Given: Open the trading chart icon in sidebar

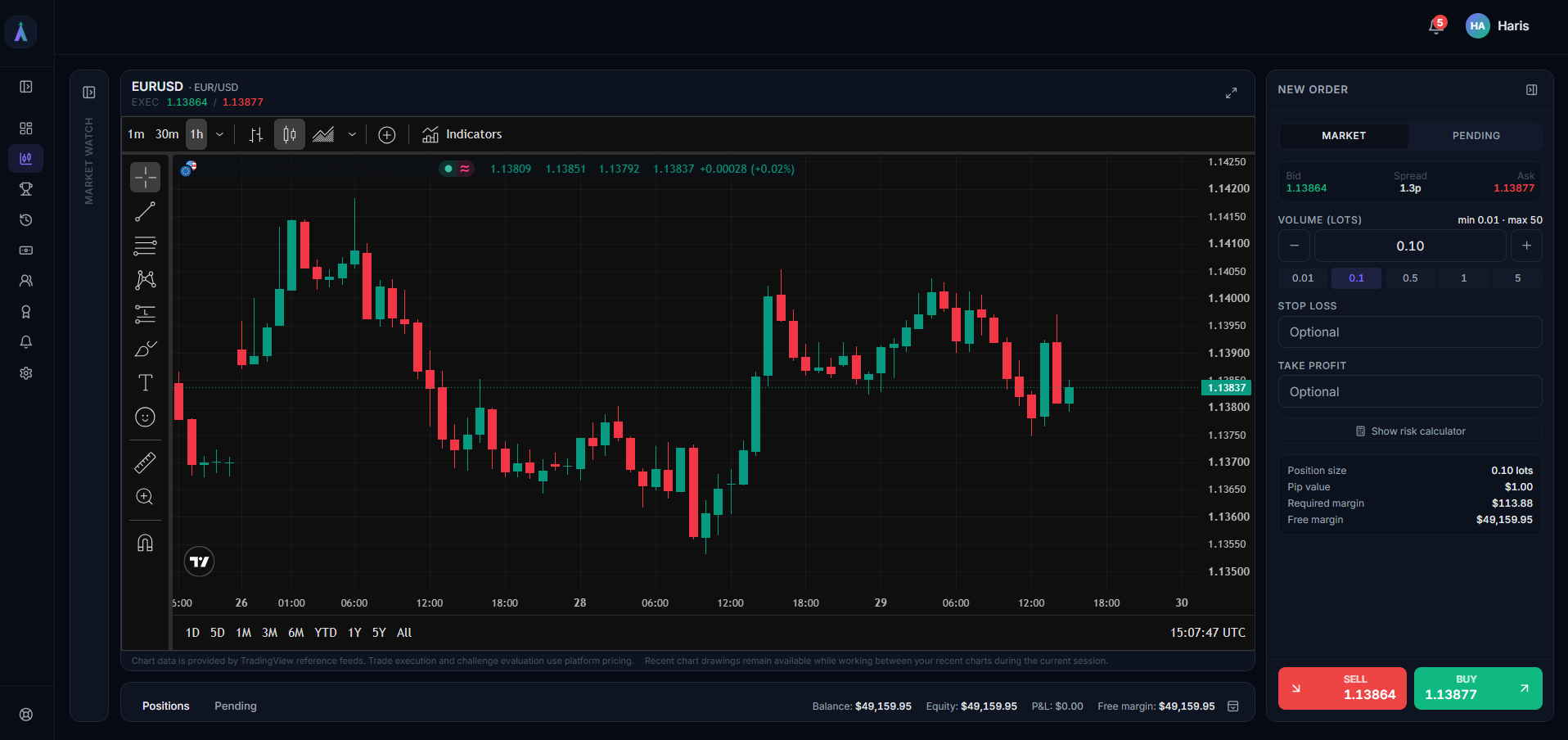Looking at the screenshot, I should [x=26, y=159].
